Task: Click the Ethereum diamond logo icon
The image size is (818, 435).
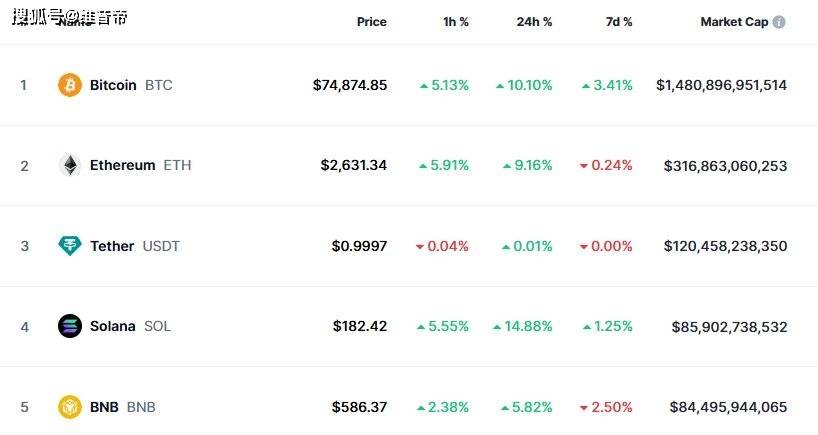Action: (x=69, y=165)
